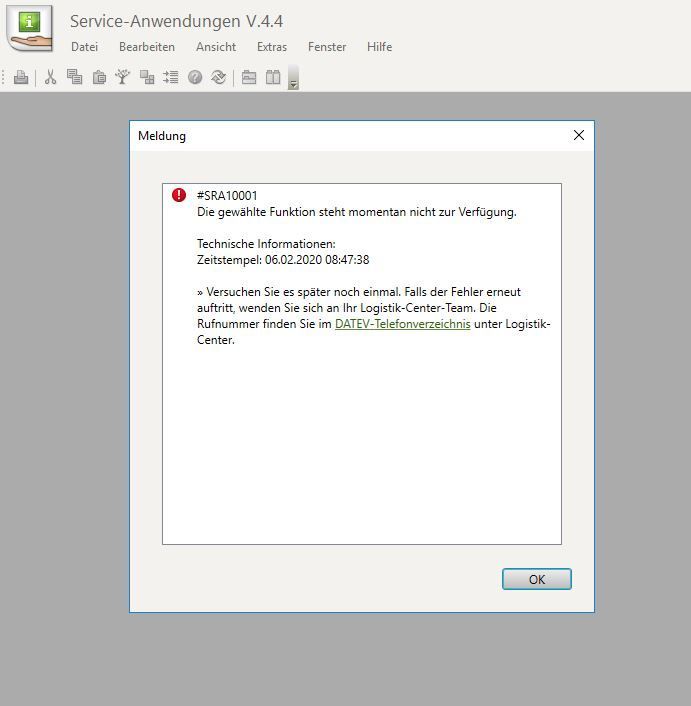Image resolution: width=691 pixels, height=706 pixels.
Task: Click the scissors cut icon
Action: [x=50, y=77]
